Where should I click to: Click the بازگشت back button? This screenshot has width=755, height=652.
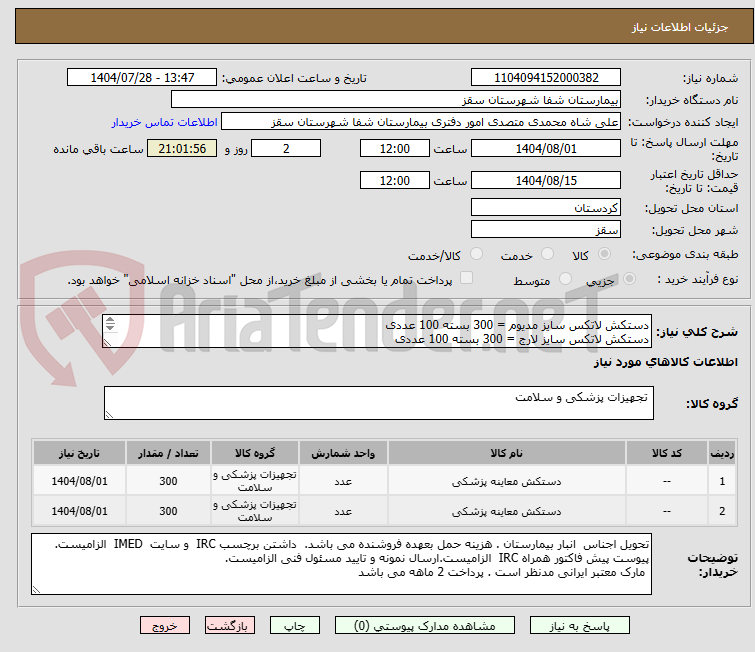[x=230, y=626]
